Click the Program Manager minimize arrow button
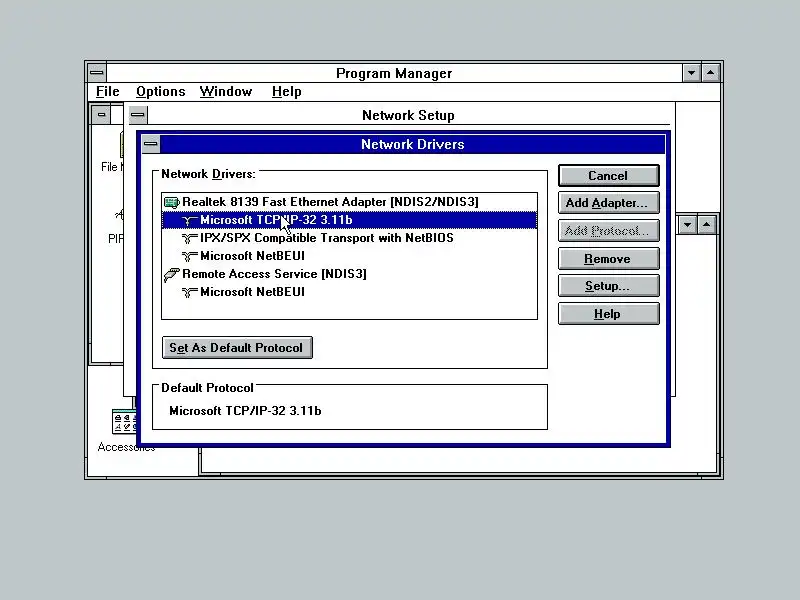 [x=691, y=73]
